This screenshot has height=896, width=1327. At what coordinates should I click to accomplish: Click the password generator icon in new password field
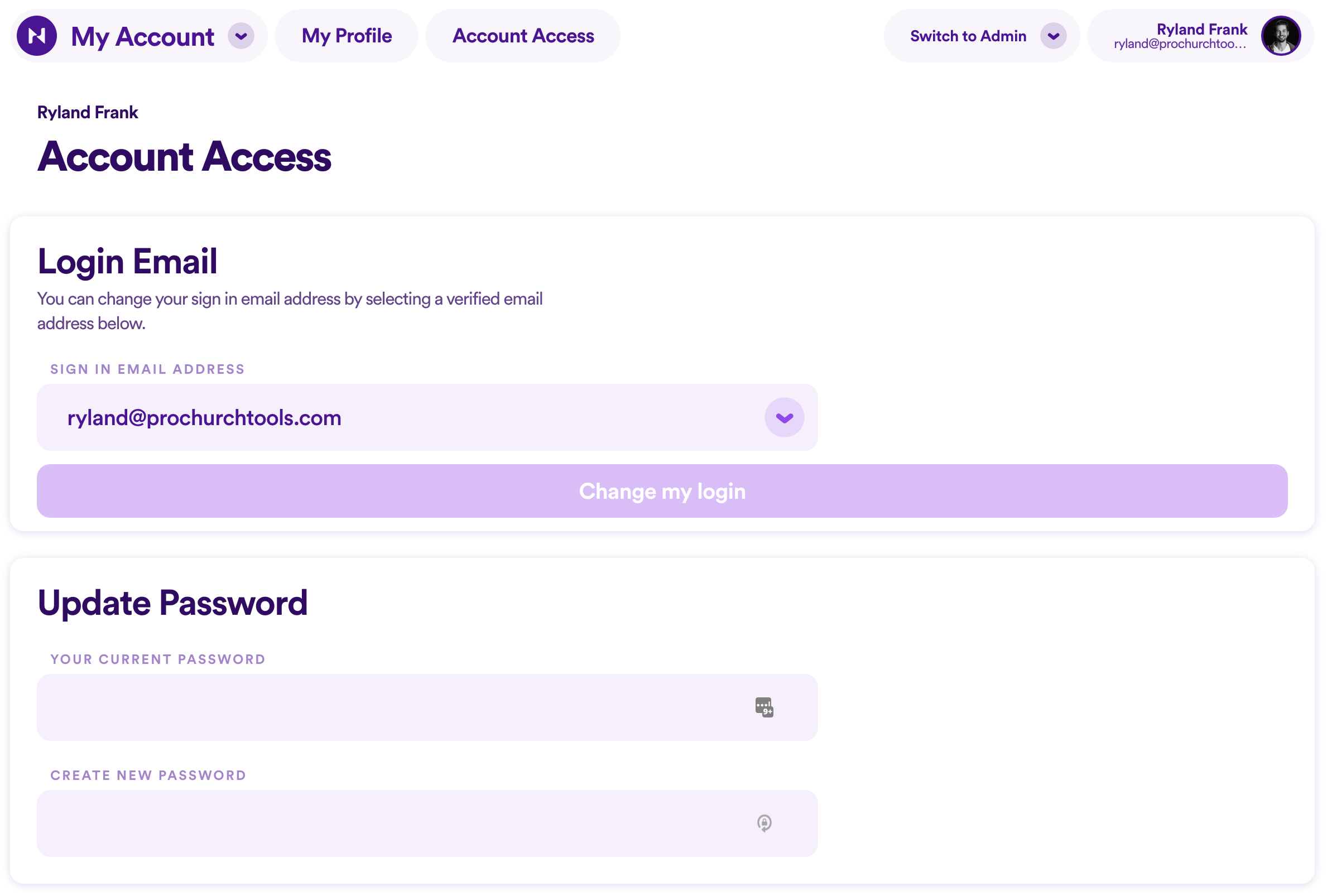pyautogui.click(x=764, y=823)
